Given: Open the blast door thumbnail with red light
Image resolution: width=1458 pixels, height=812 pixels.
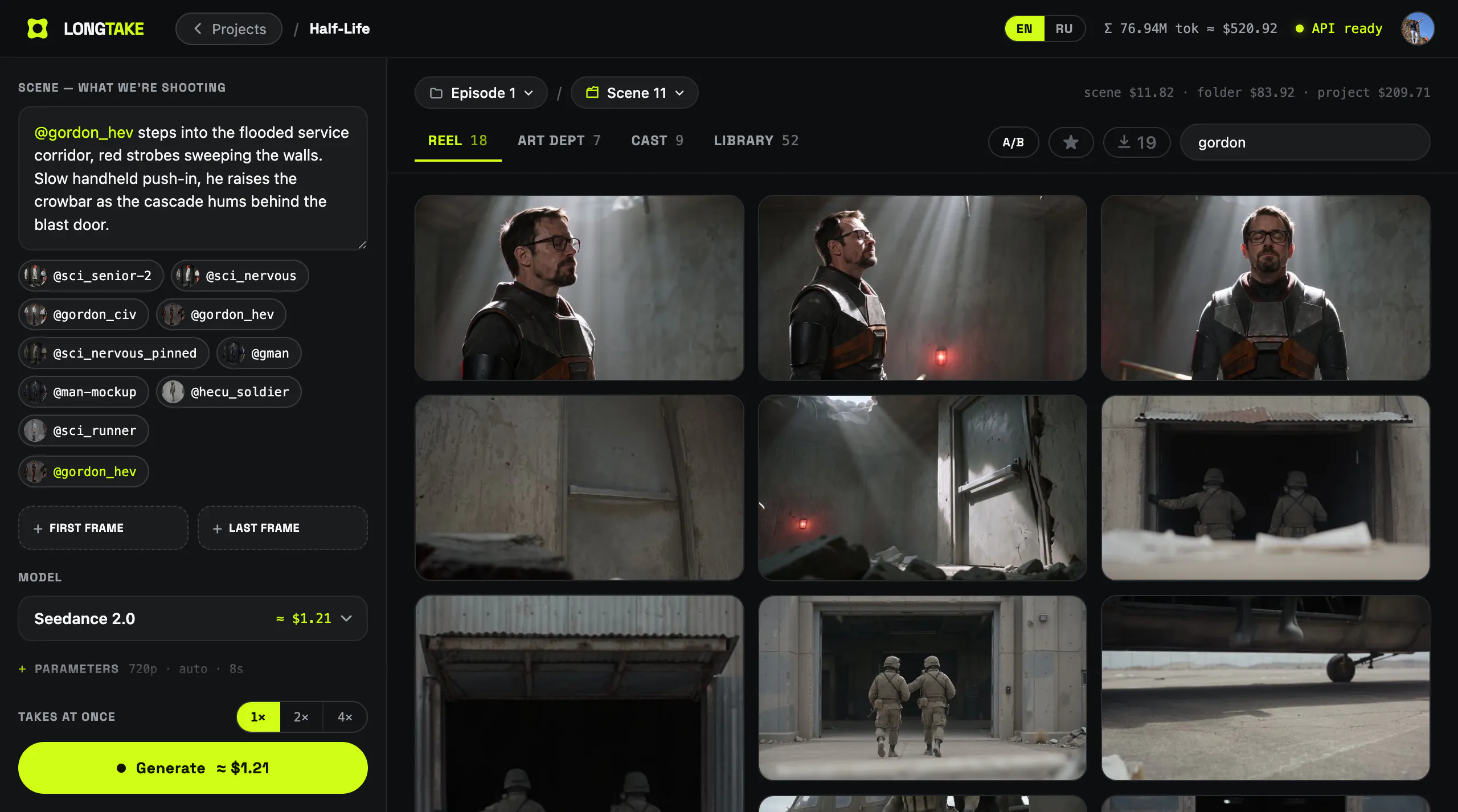Looking at the screenshot, I should (x=922, y=488).
